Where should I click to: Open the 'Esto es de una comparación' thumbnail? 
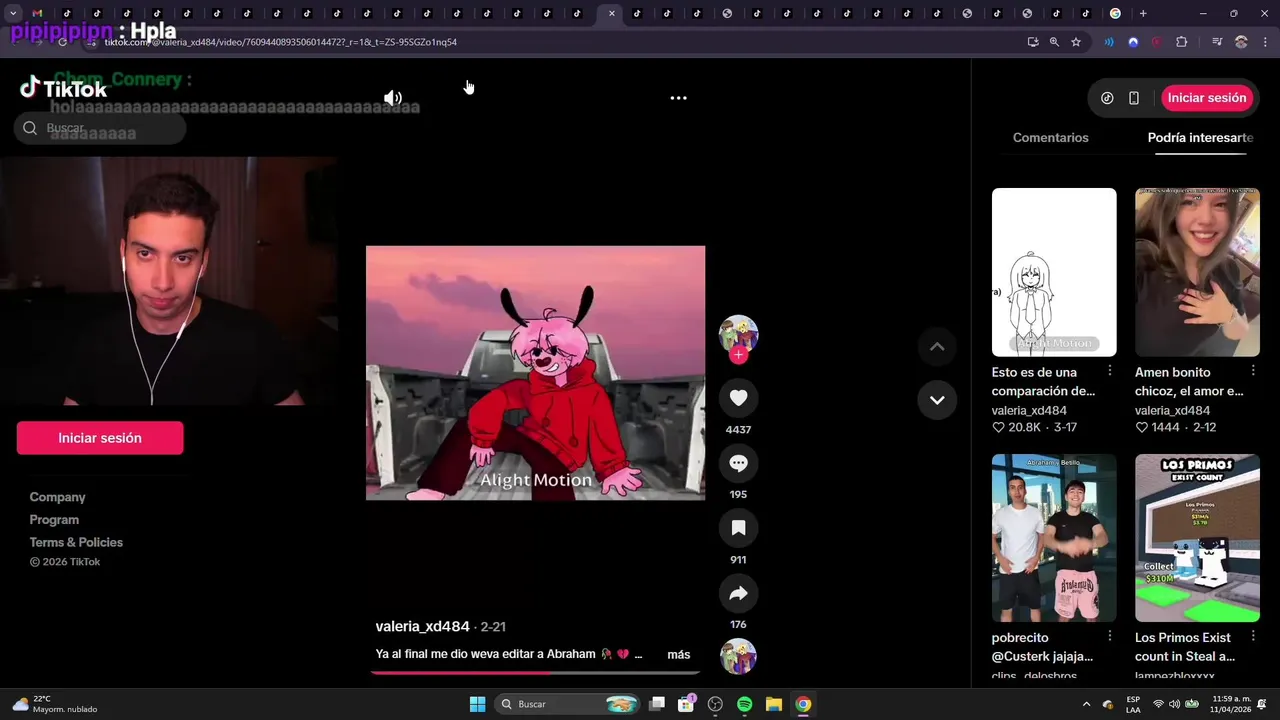point(1054,272)
